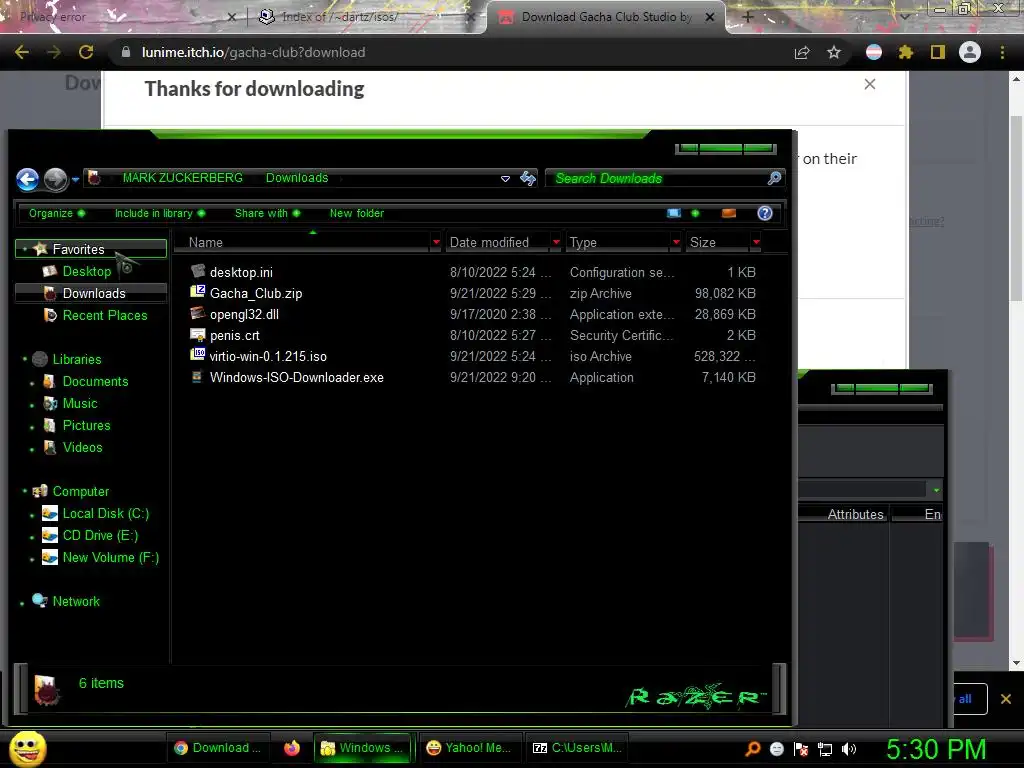Open the Include in library dropdown
This screenshot has width=1024, height=768.
[x=160, y=214]
